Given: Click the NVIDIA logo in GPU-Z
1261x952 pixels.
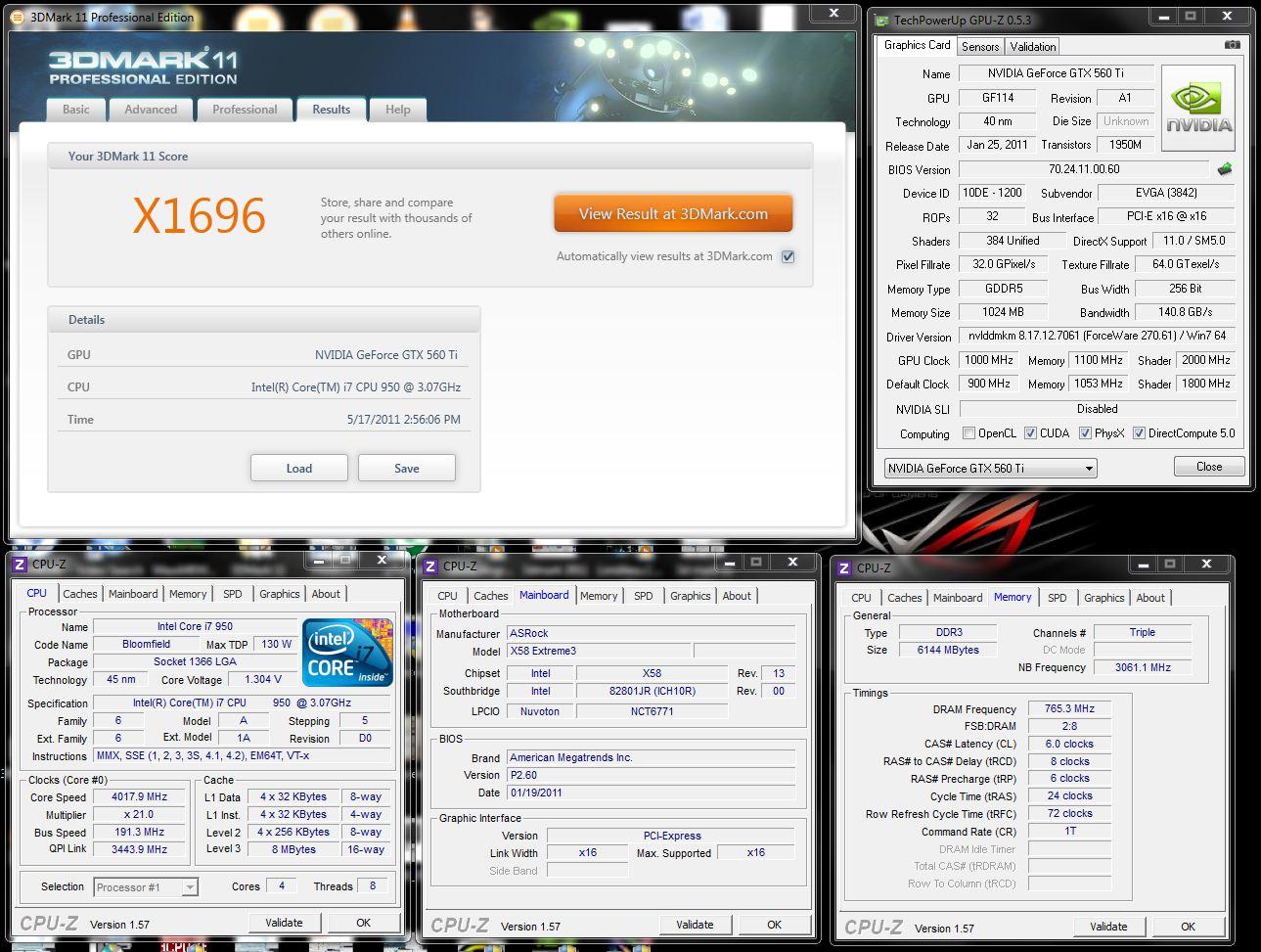Looking at the screenshot, I should (x=1198, y=109).
